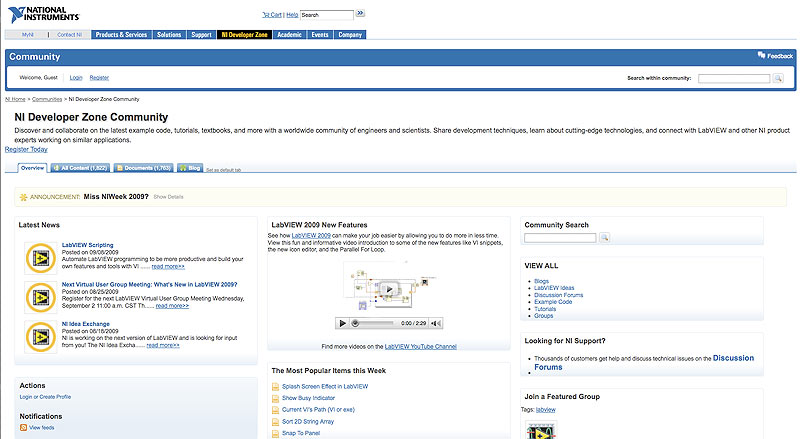Click the document icon beside Snap To Panel
This screenshot has height=439, width=800.
tap(276, 433)
